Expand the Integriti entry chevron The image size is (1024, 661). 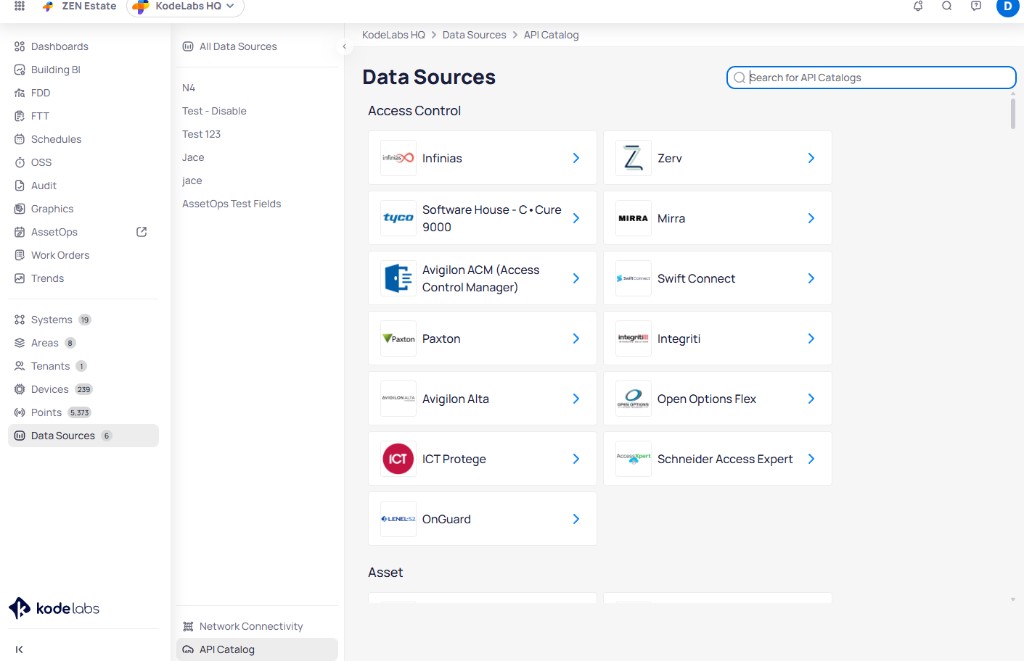pyautogui.click(x=811, y=338)
